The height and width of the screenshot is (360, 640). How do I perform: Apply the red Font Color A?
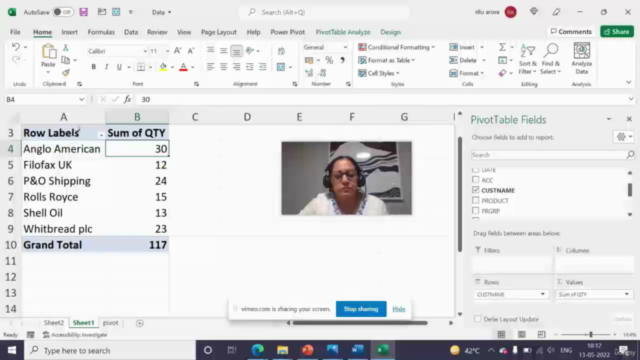(183, 67)
